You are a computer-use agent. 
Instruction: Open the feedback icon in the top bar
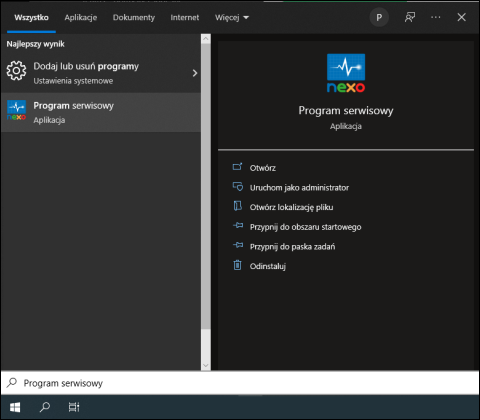[x=410, y=17]
